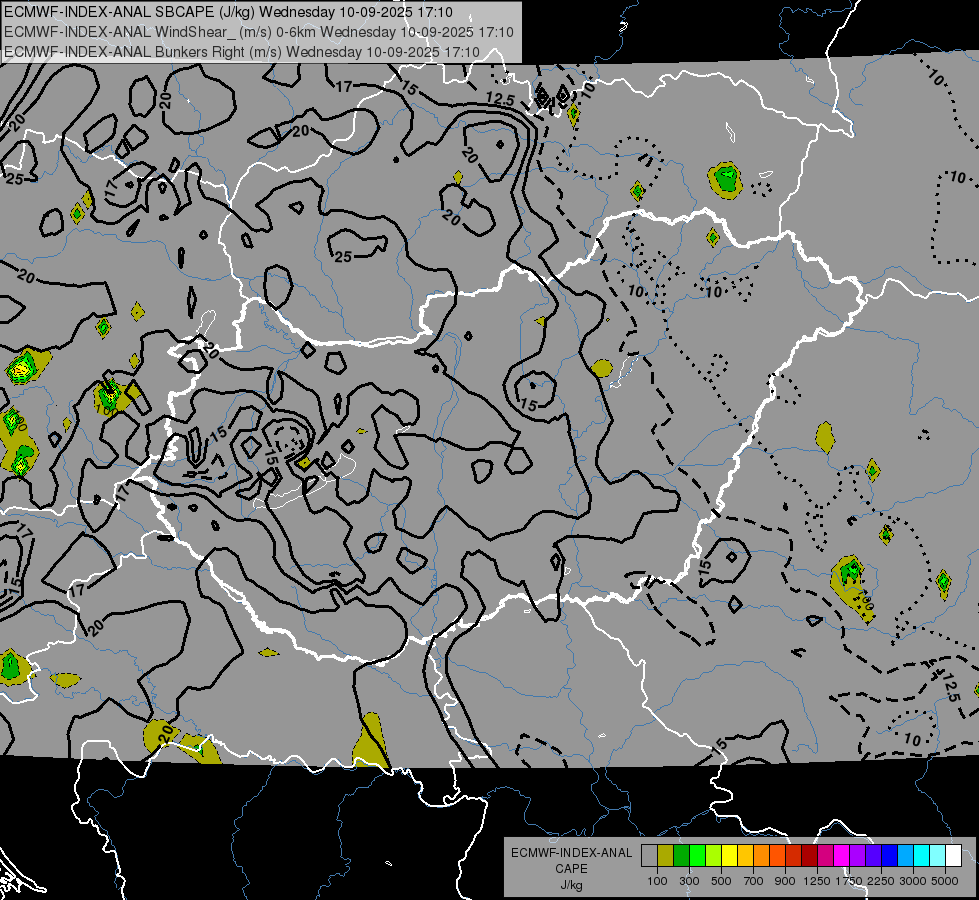Click the J/kg unit label in legend
979x900 pixels.
[x=571, y=885]
